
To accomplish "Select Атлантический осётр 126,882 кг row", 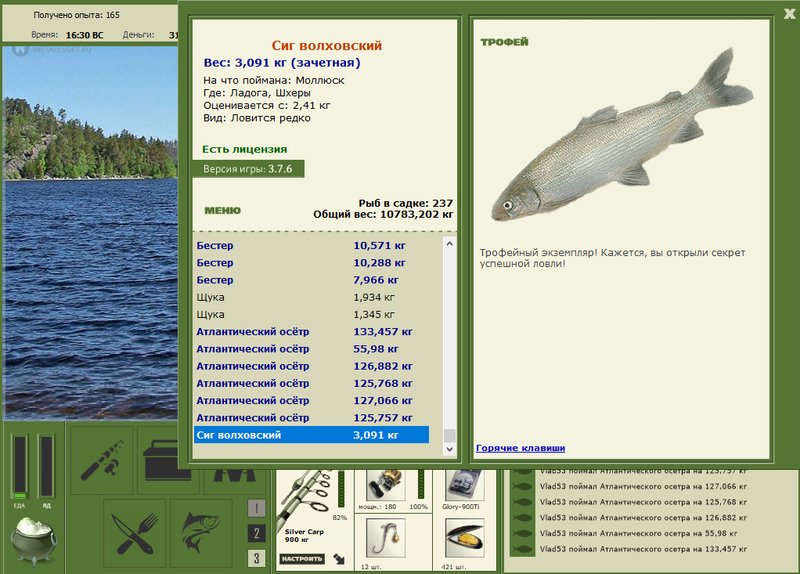I will 311,366.
